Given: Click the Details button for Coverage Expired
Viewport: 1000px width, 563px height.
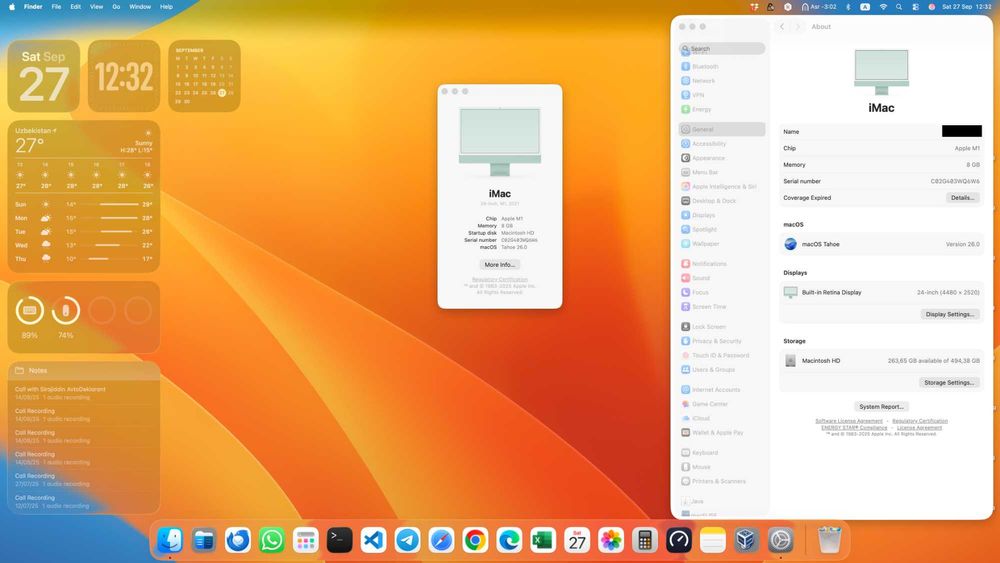Looking at the screenshot, I should [962, 198].
